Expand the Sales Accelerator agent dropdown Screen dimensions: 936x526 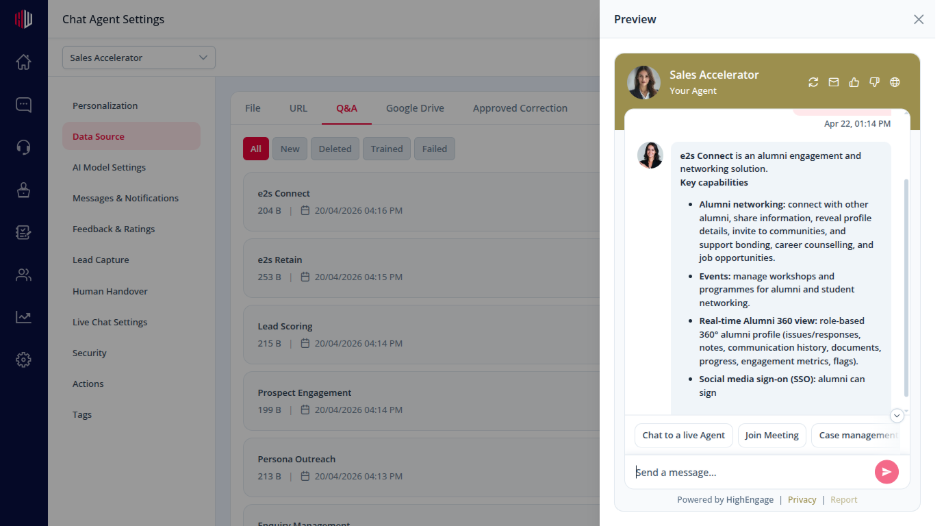tap(138, 58)
